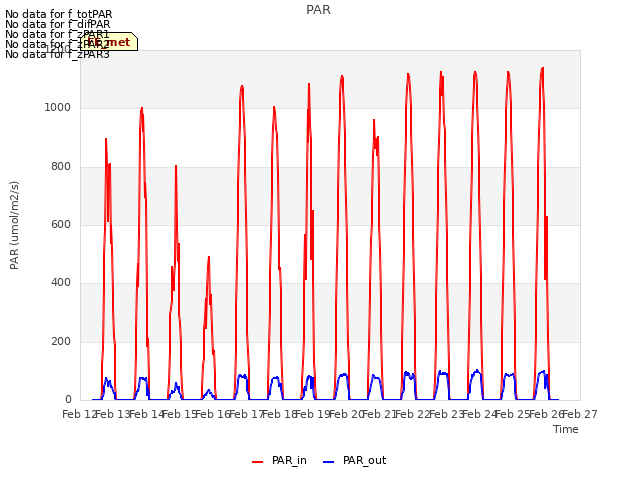Screen dimensions: 640x480
Task: Click the 'No data for f_difPAR' message
Action: [58, 24]
